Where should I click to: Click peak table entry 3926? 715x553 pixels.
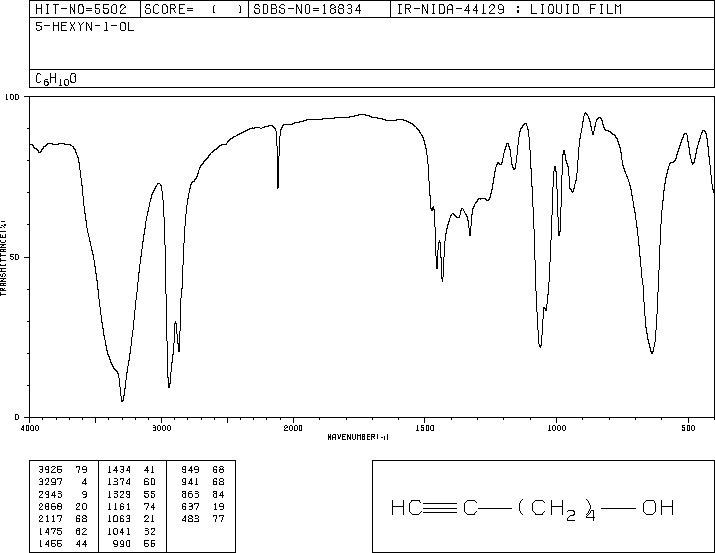50,470
